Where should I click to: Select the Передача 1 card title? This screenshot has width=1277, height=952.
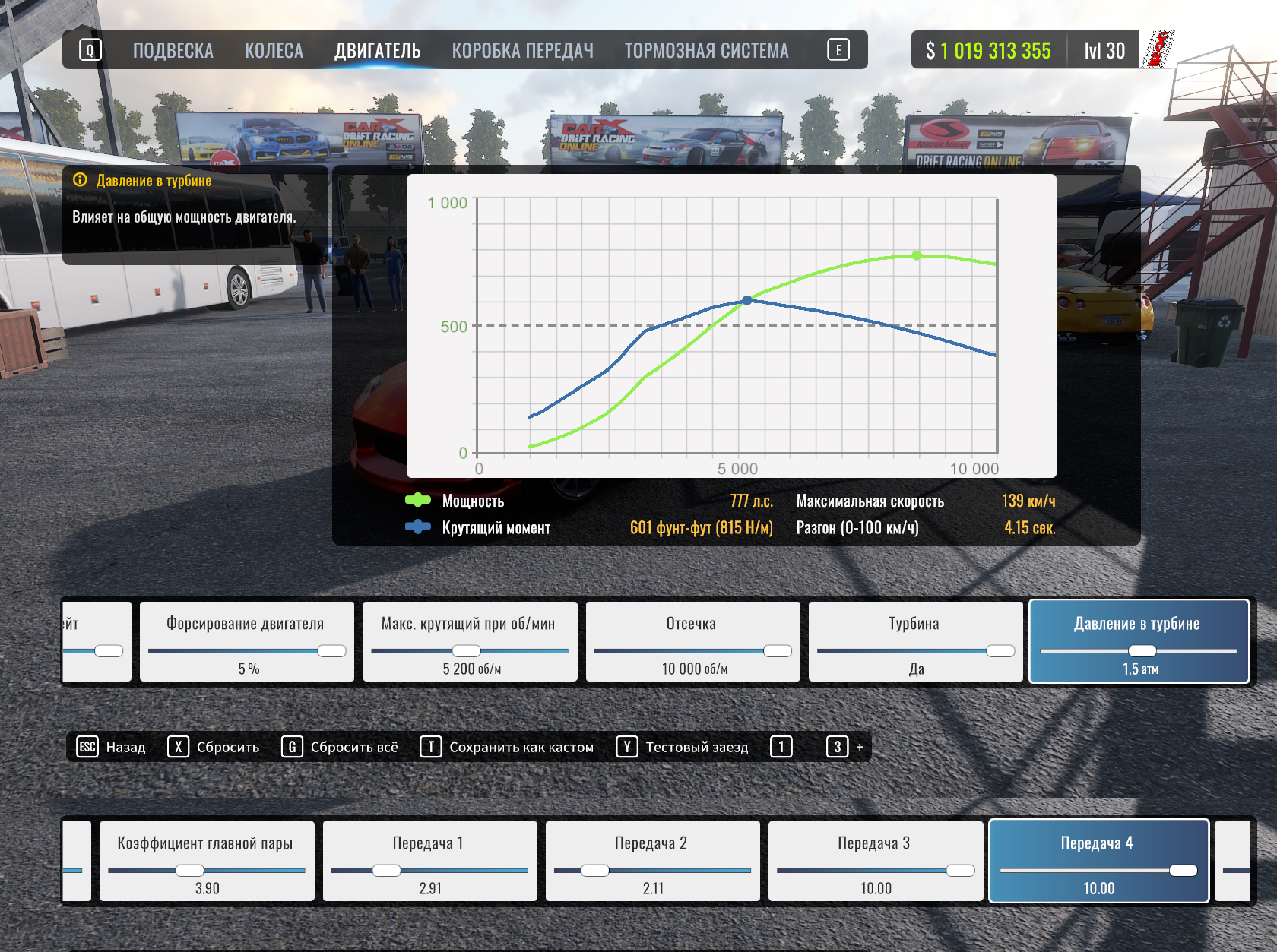(428, 843)
